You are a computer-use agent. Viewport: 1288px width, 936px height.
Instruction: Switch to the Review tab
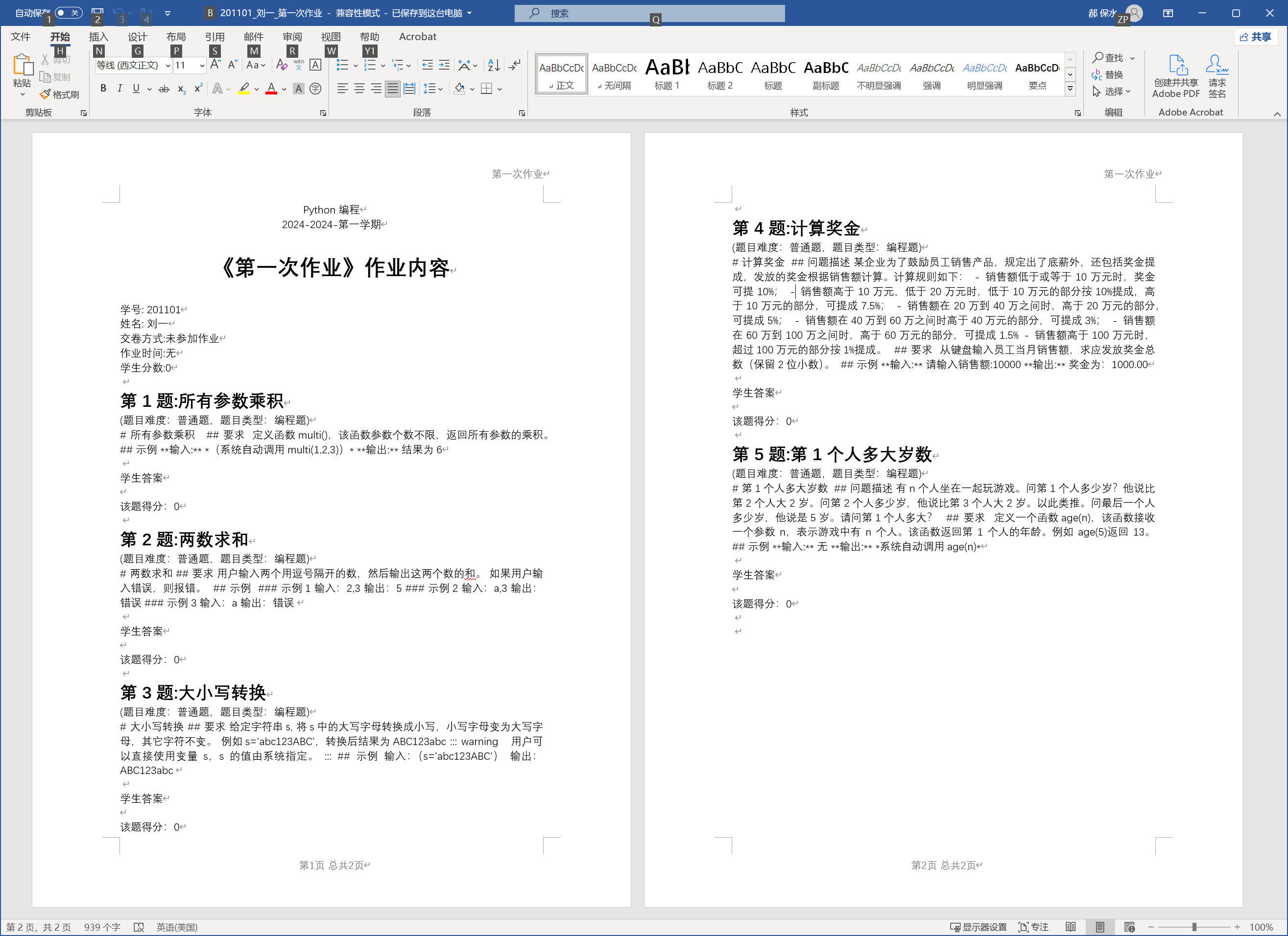point(292,36)
